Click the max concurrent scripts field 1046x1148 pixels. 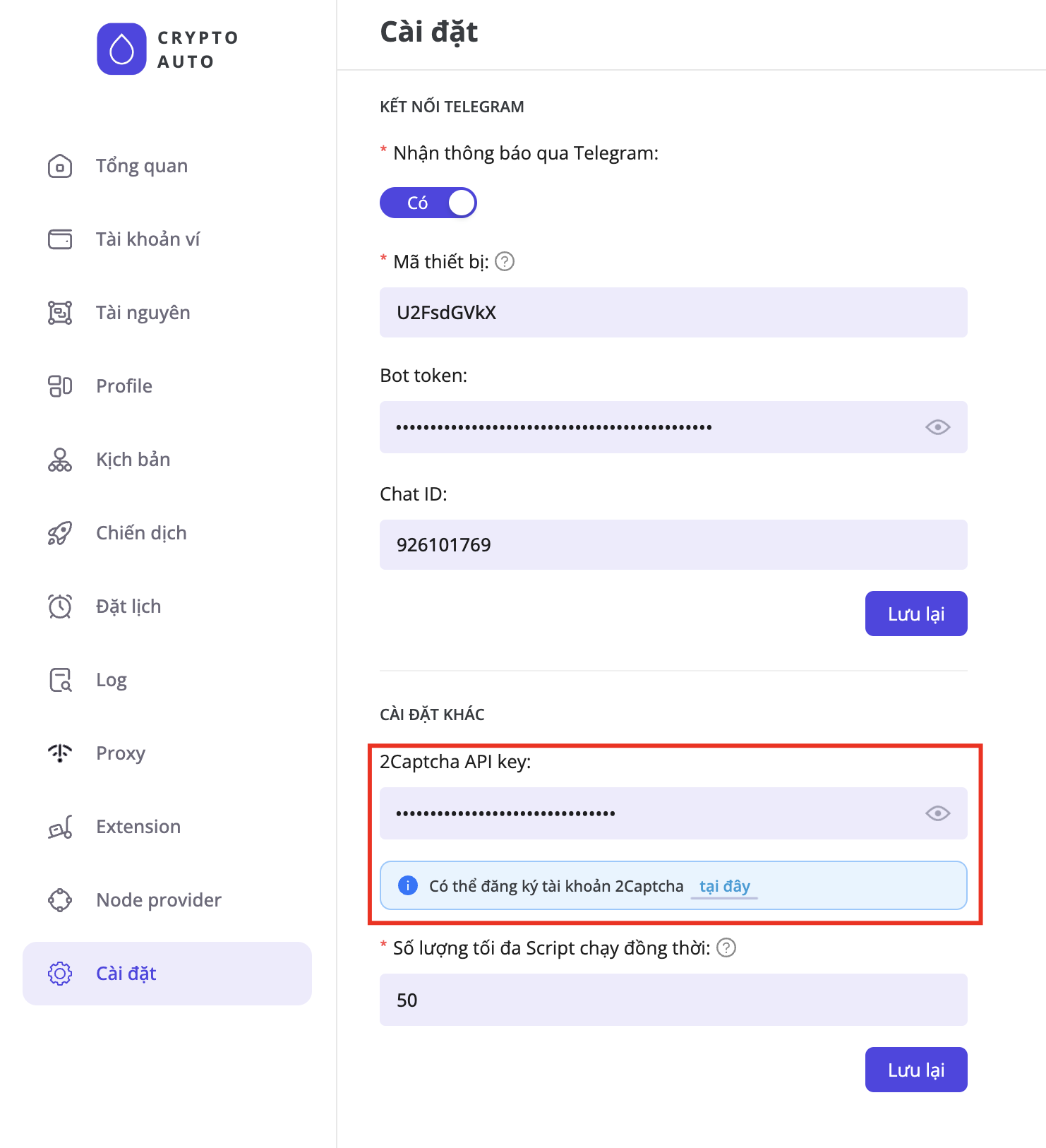tap(673, 1000)
